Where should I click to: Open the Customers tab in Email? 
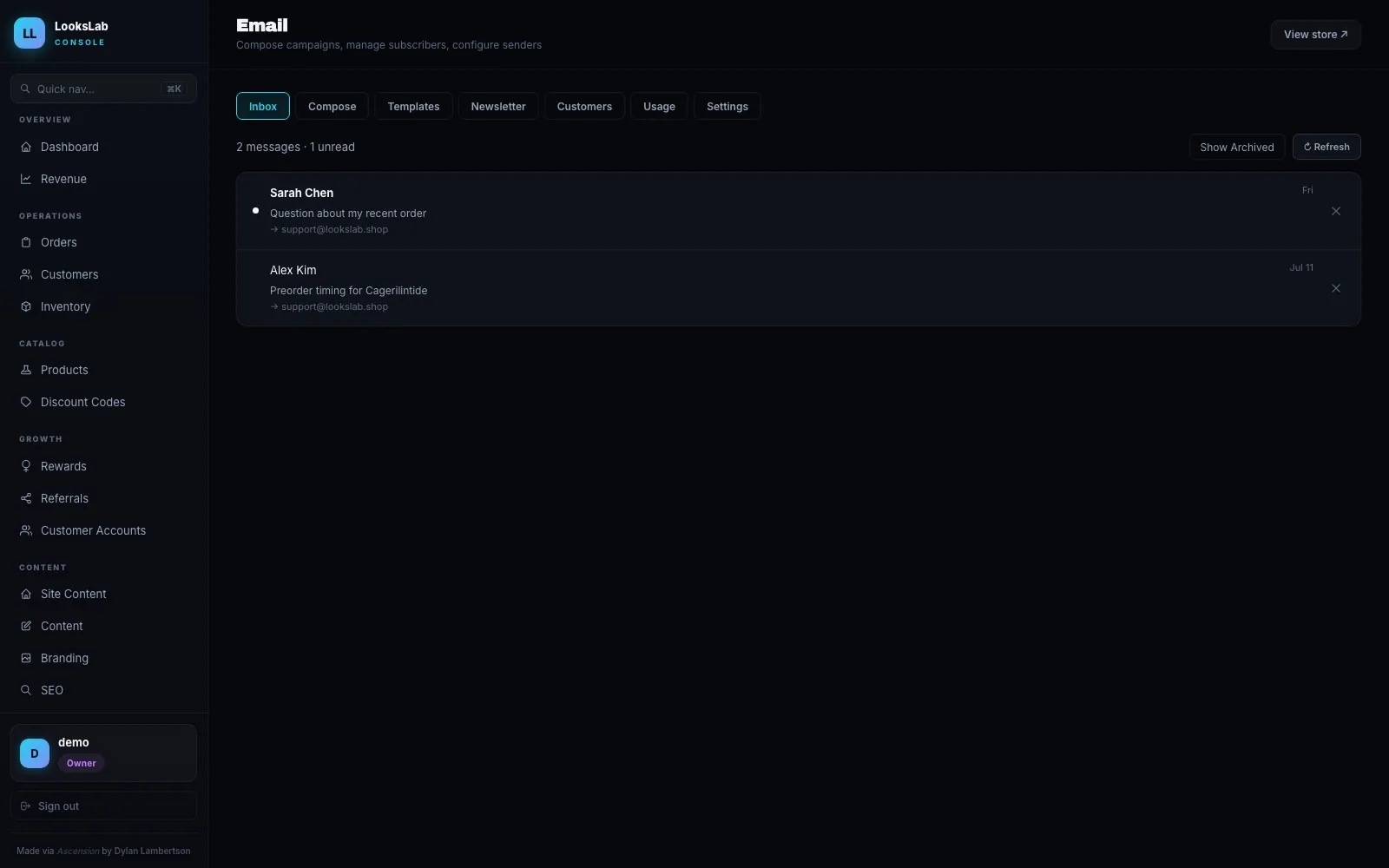[584, 106]
